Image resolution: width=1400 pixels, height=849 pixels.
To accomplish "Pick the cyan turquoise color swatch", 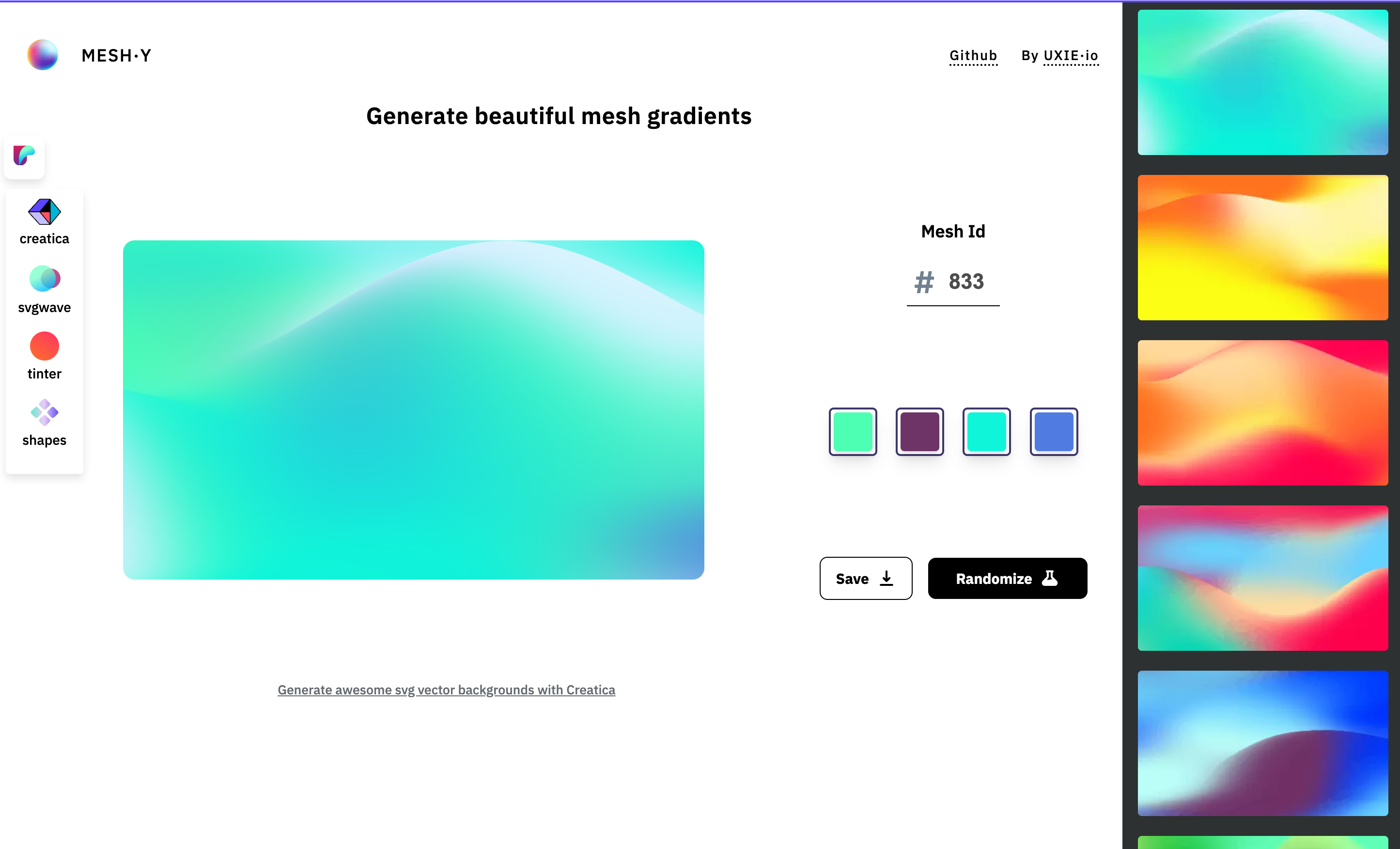I will [x=987, y=432].
